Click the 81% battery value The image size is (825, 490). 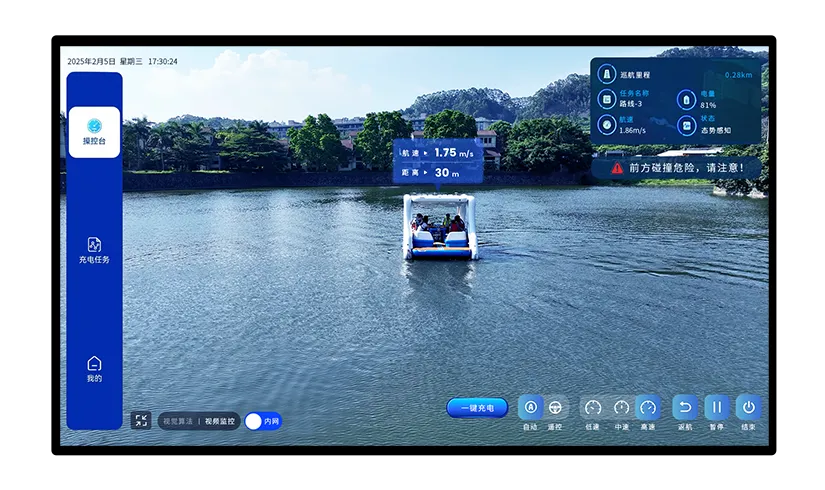click(708, 105)
